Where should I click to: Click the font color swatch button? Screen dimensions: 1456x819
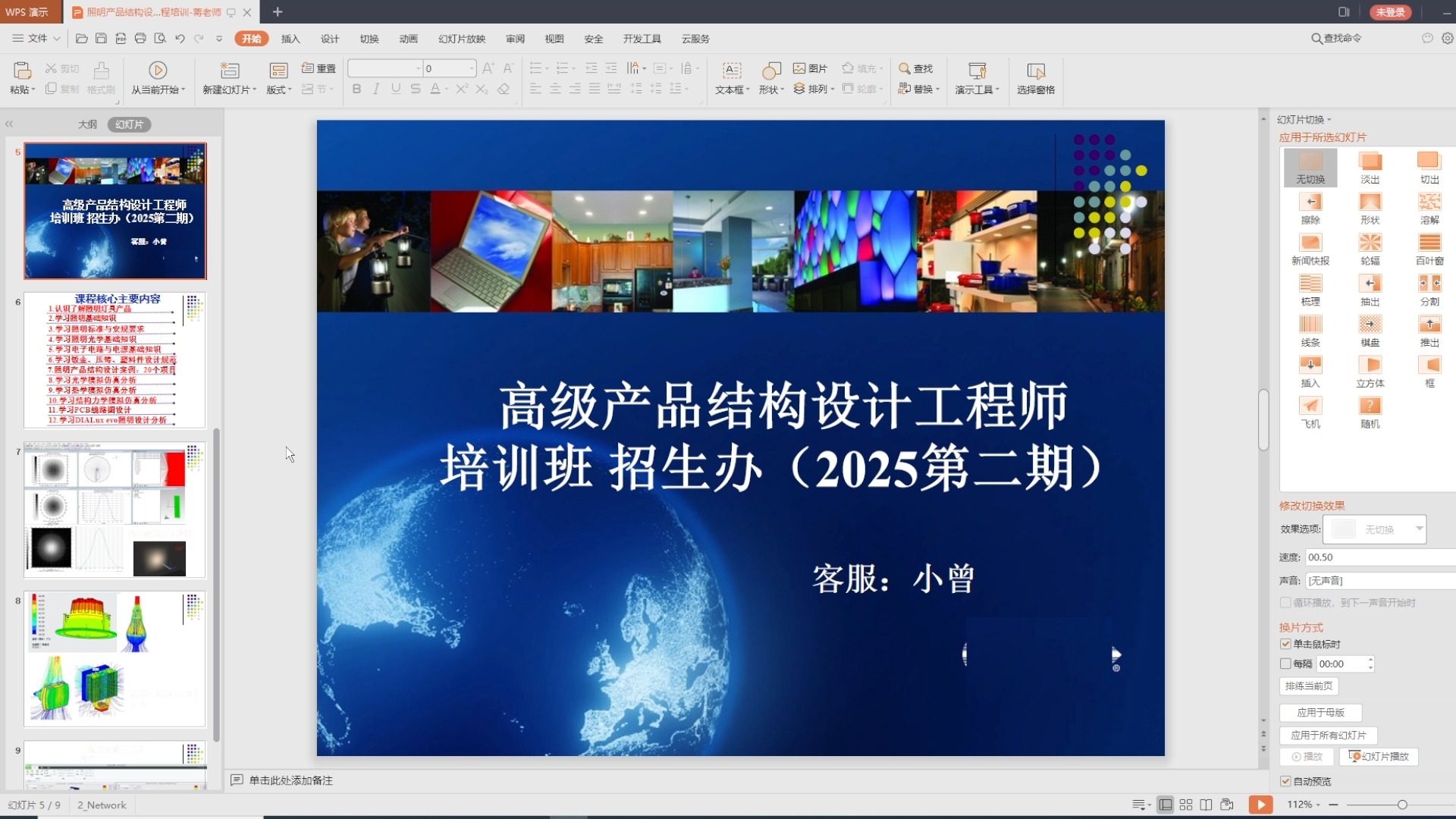tap(435, 89)
